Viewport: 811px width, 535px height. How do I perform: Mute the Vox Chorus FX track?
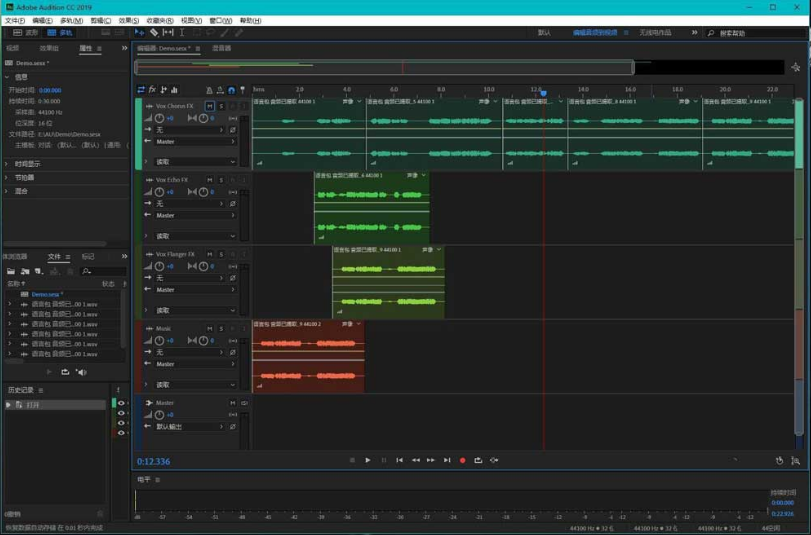(x=209, y=106)
